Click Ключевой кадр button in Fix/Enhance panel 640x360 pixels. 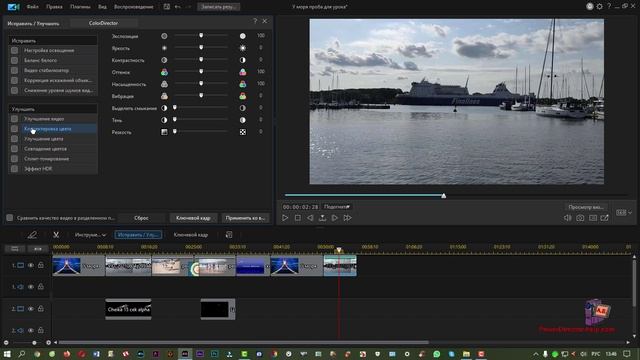point(193,218)
